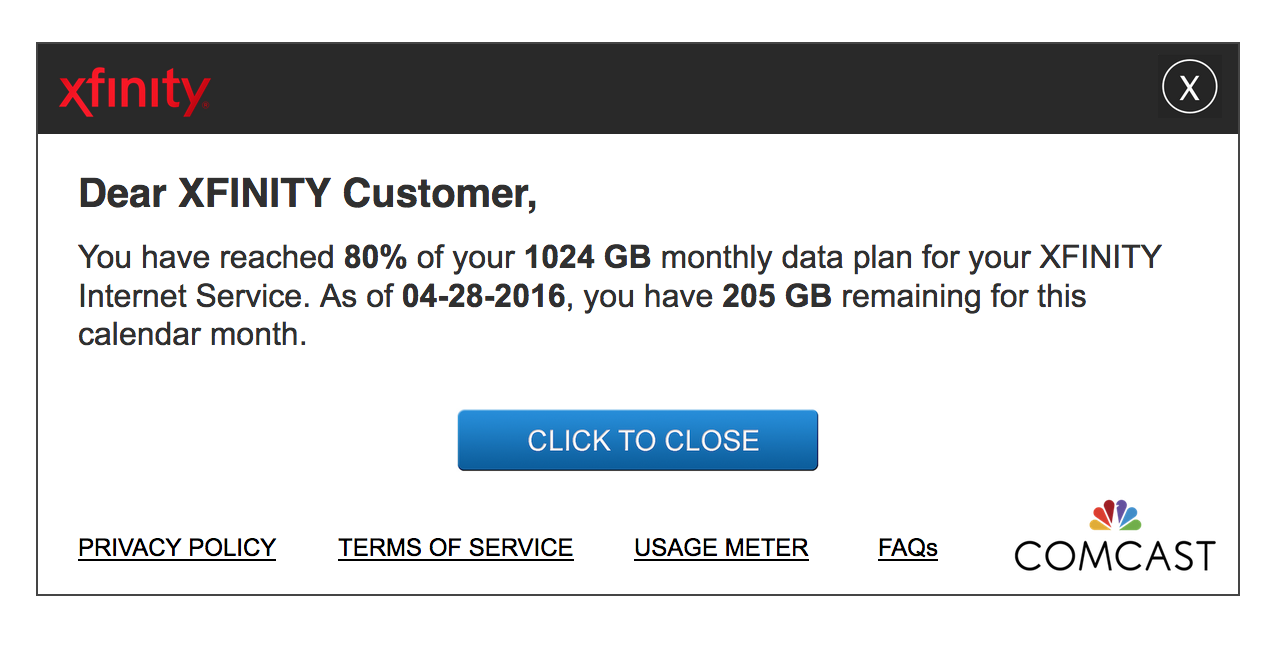Click the words "calendar month."
This screenshot has height=656, width=1288.
pyautogui.click(x=192, y=335)
